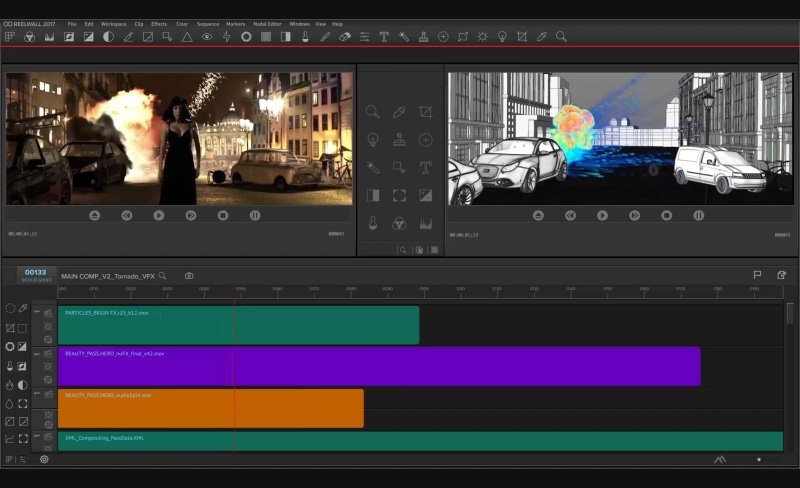Expand the XML_Compositing_PassData track arrow

click(x=37, y=436)
